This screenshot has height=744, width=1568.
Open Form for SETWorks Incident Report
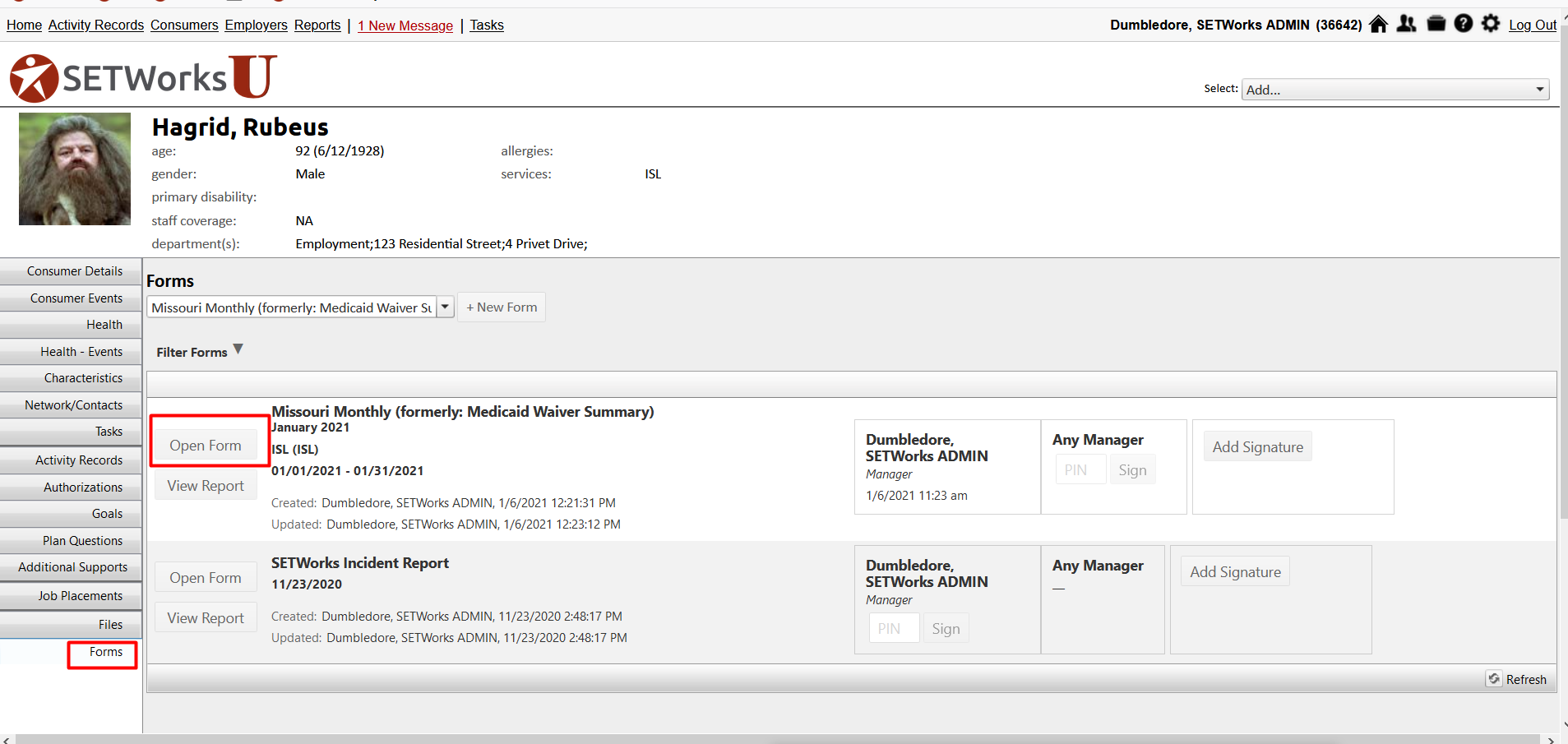[x=206, y=578]
